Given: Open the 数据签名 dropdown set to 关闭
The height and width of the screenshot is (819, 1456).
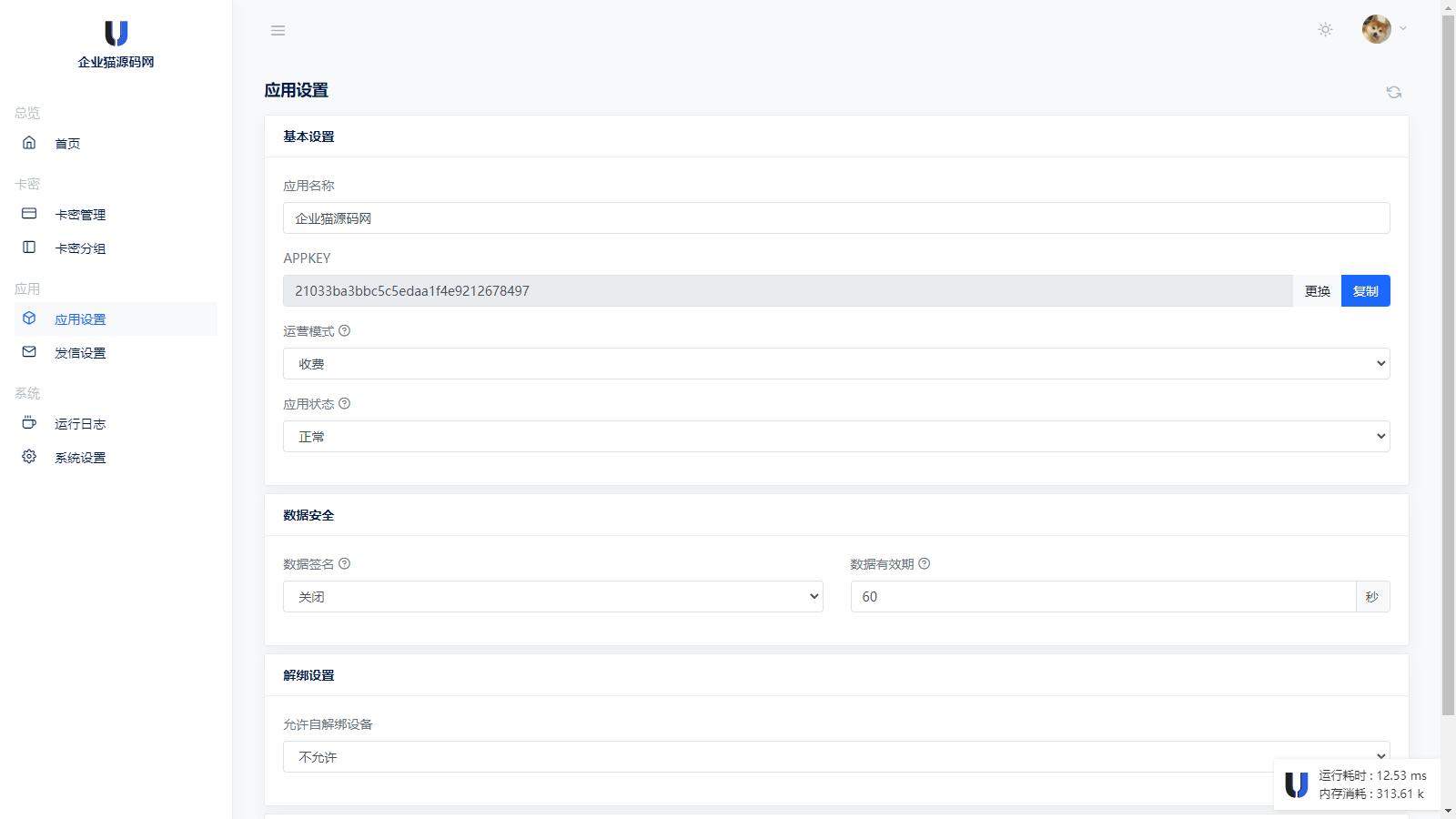Looking at the screenshot, I should 552,597.
